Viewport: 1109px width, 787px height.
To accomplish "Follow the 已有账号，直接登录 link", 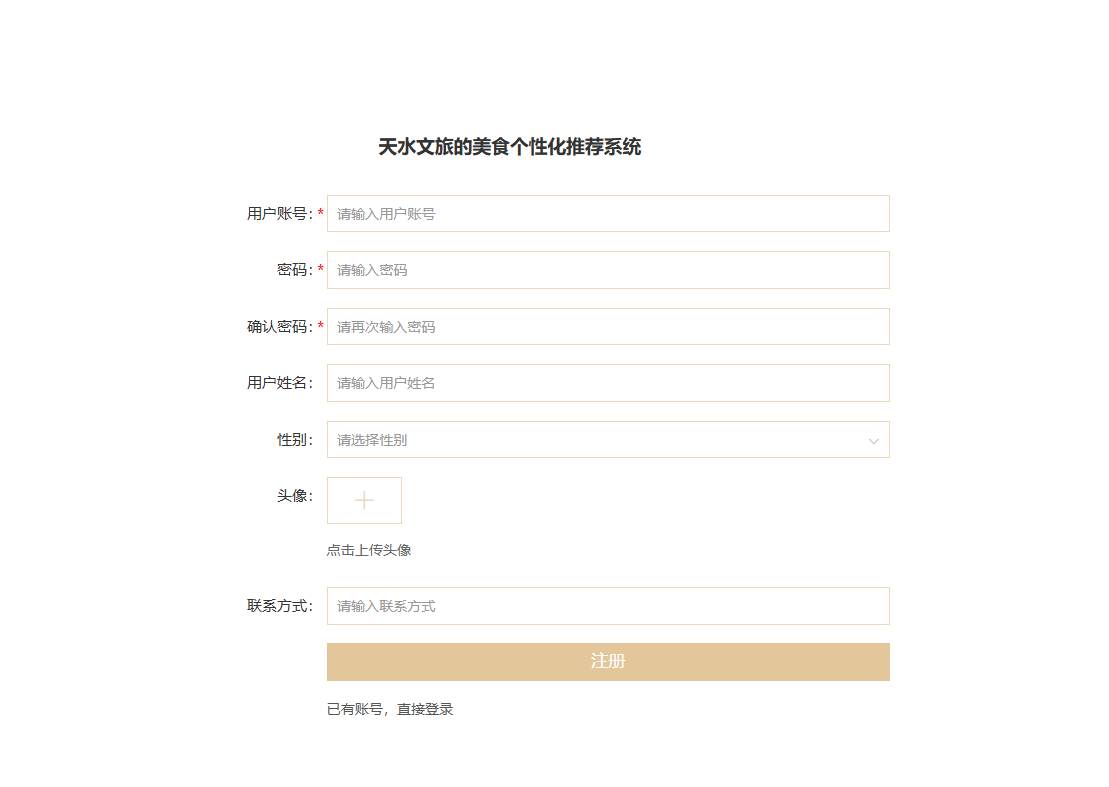I will (x=390, y=709).
